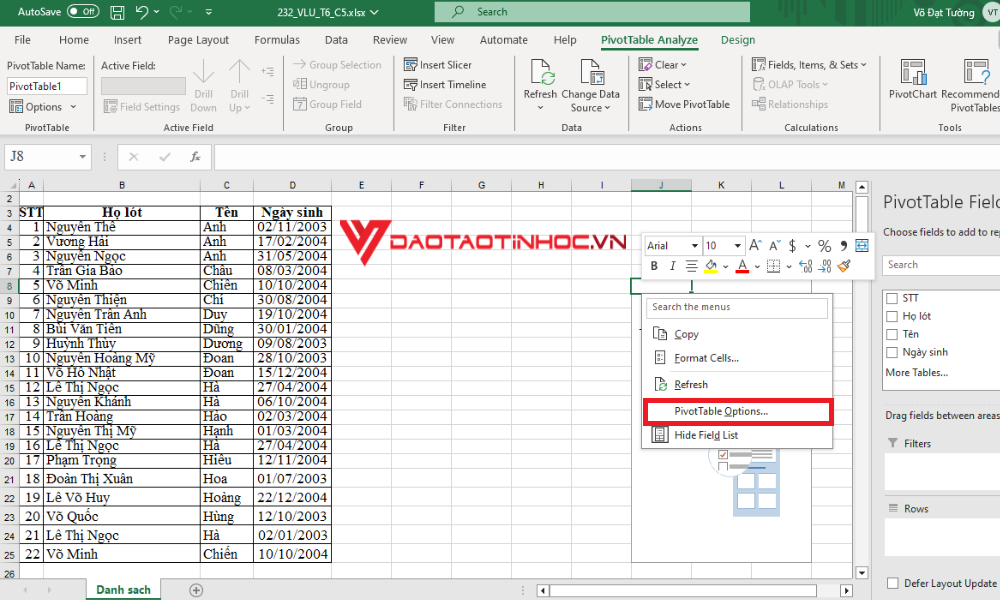Click the Move PivotTable icon
The height and width of the screenshot is (600, 1000).
tap(646, 104)
